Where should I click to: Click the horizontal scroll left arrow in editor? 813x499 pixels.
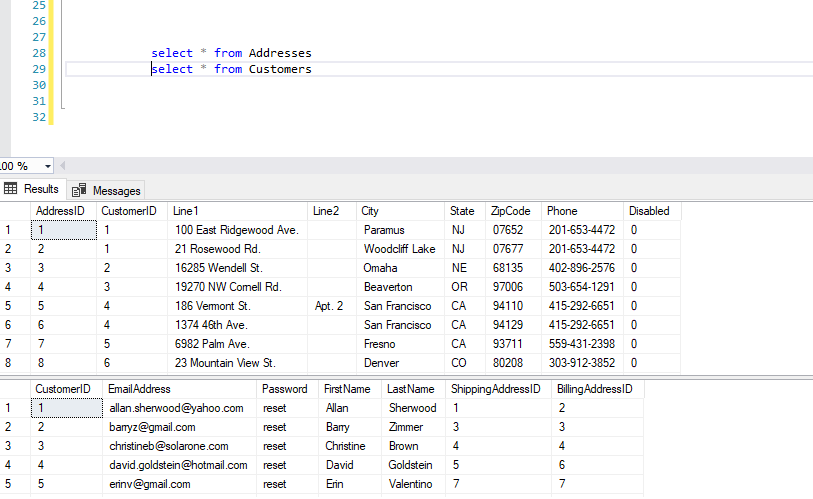tap(63, 166)
